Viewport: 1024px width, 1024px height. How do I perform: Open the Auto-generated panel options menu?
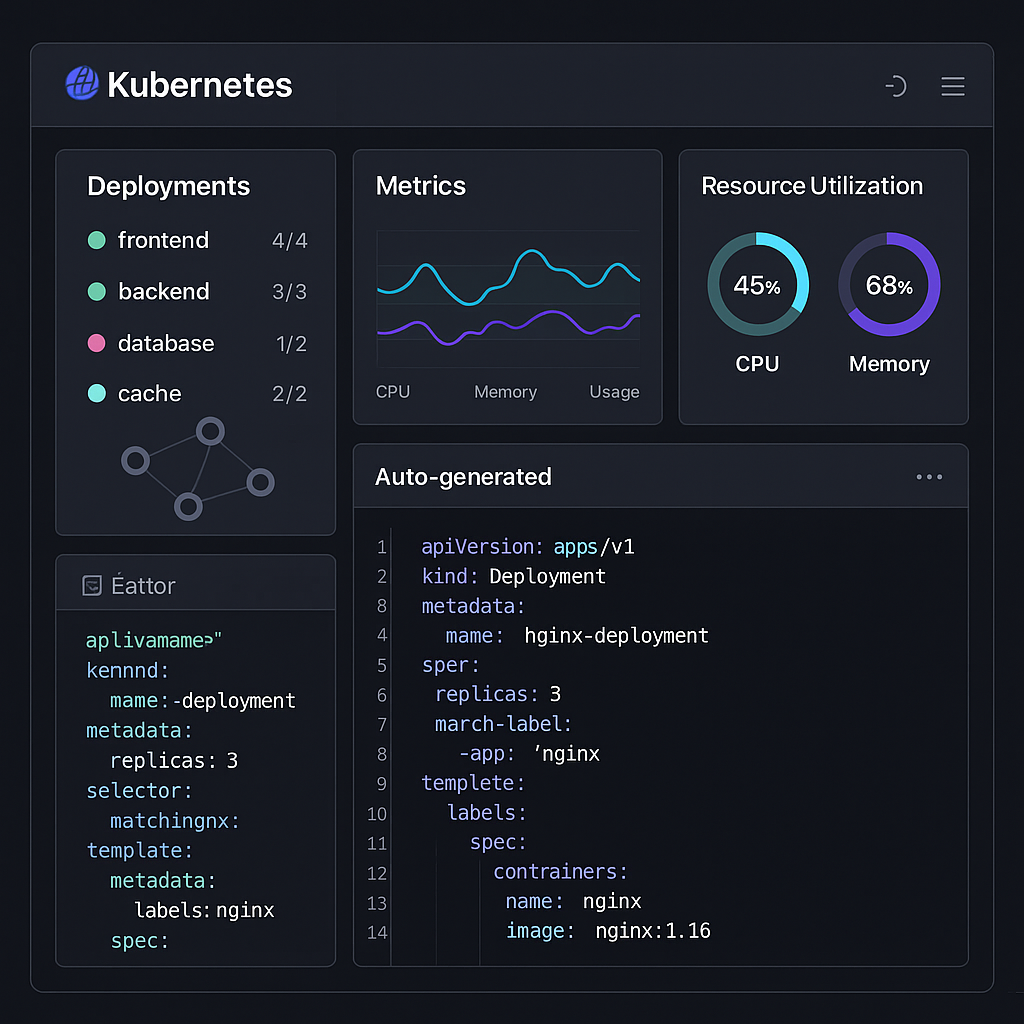[x=929, y=477]
